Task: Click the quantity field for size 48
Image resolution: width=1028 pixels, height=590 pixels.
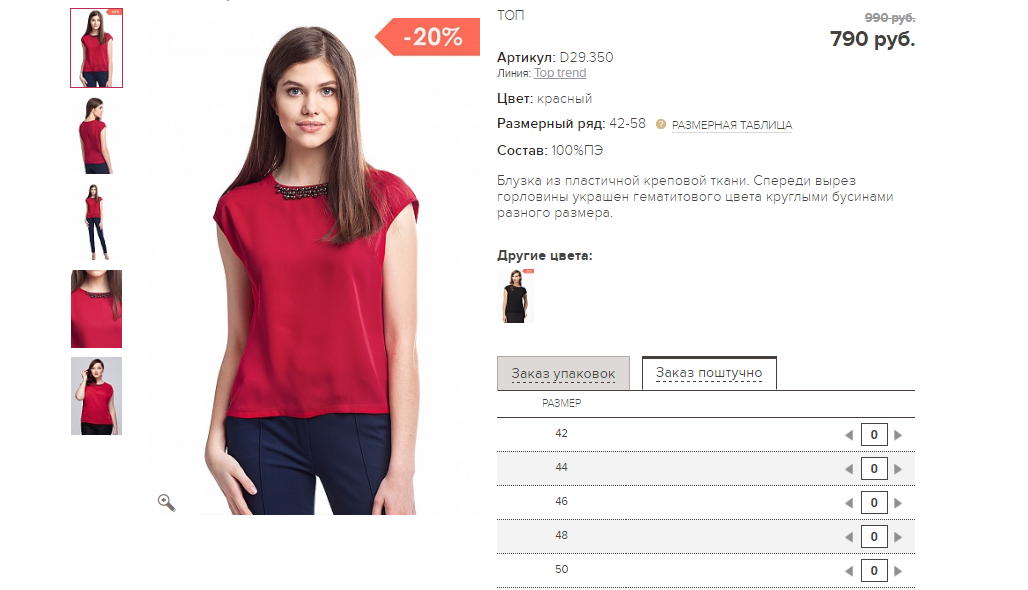Action: click(x=874, y=537)
